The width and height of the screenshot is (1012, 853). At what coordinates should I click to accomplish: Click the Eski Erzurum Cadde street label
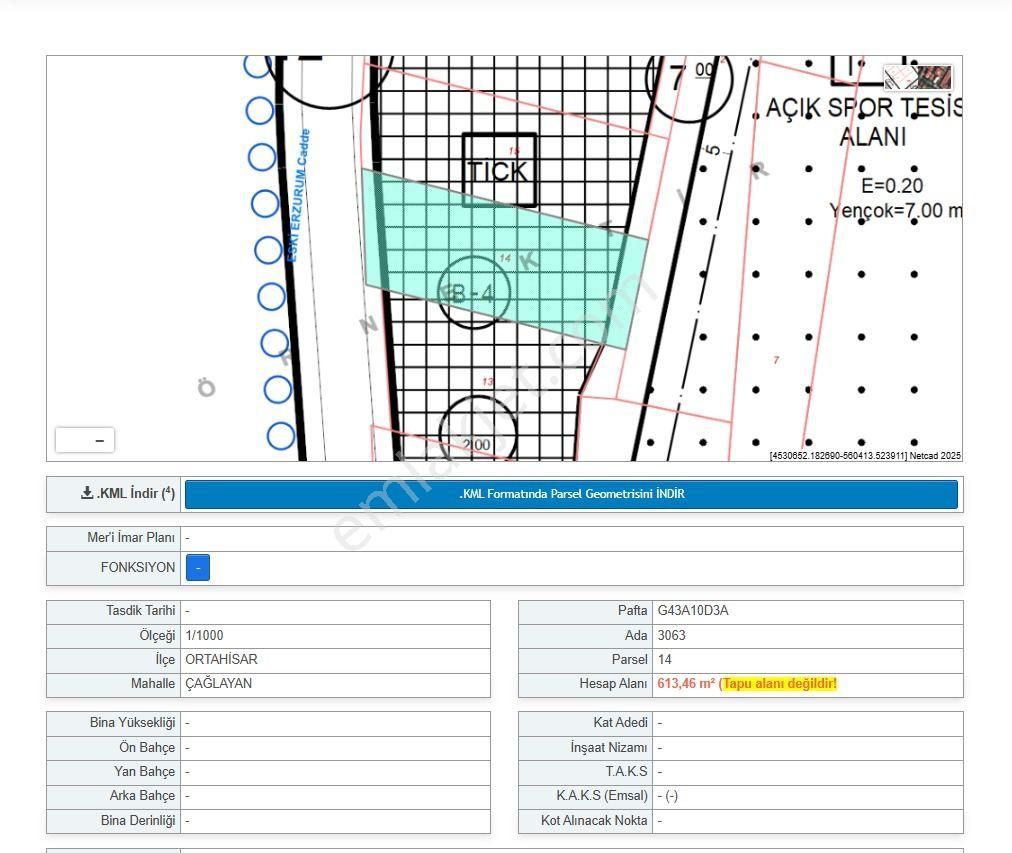tap(298, 196)
